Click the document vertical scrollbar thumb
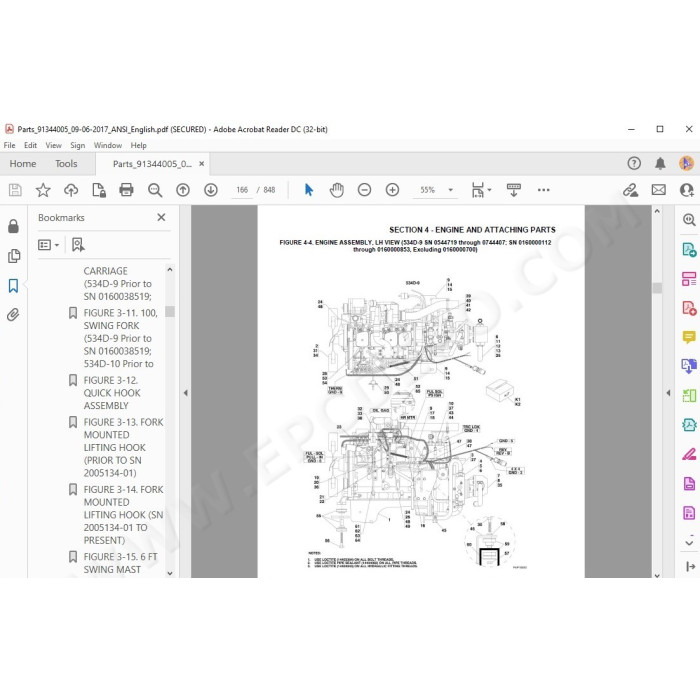Image resolution: width=700 pixels, height=700 pixels. tap(657, 288)
